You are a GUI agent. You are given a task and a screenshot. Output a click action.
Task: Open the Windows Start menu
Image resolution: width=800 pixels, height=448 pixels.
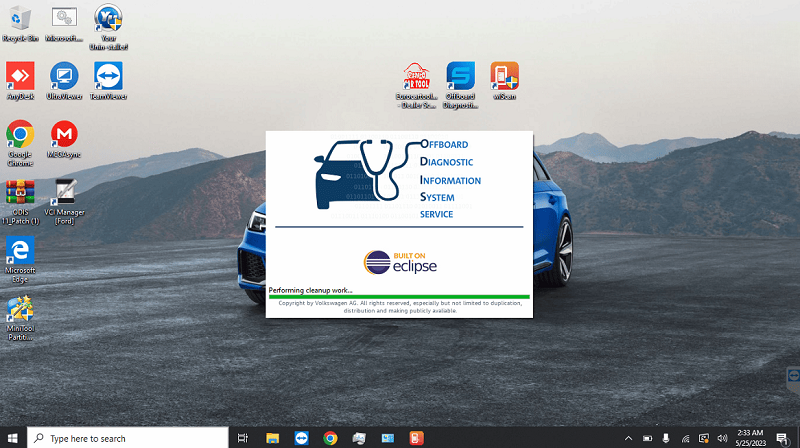click(13, 438)
